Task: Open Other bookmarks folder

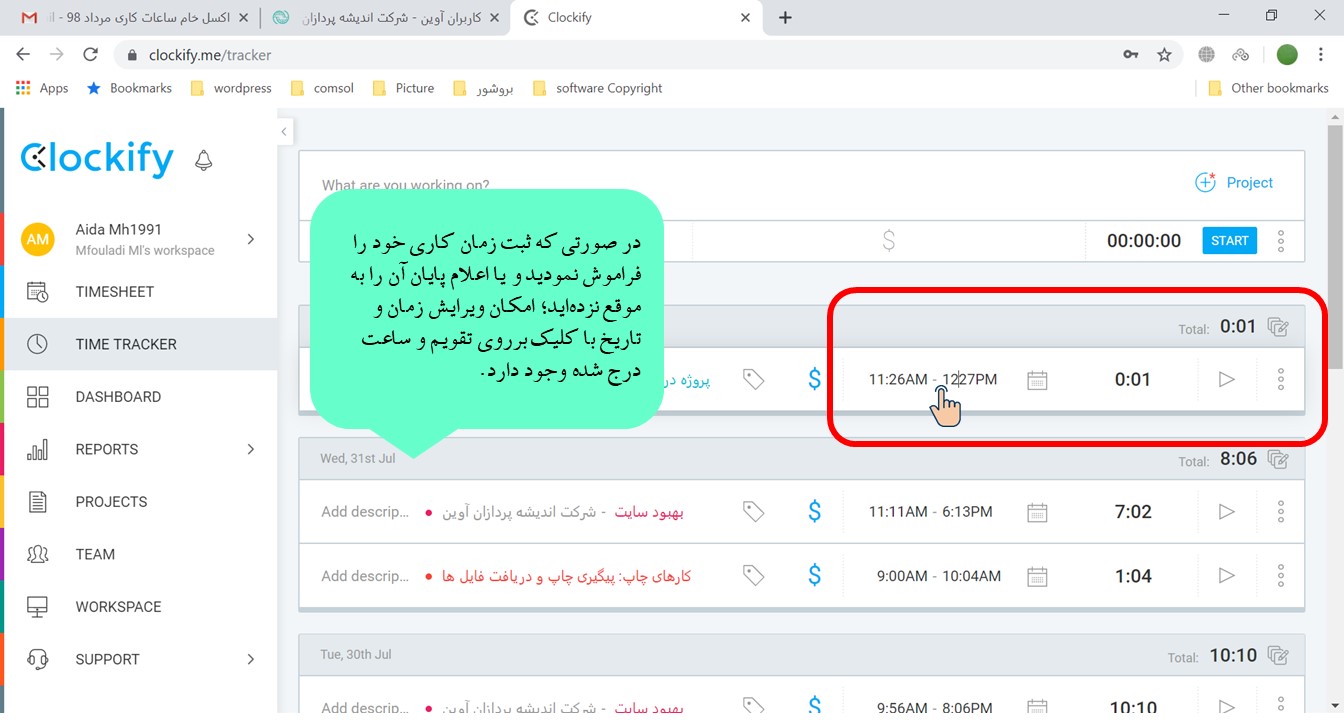Action: [x=1268, y=88]
